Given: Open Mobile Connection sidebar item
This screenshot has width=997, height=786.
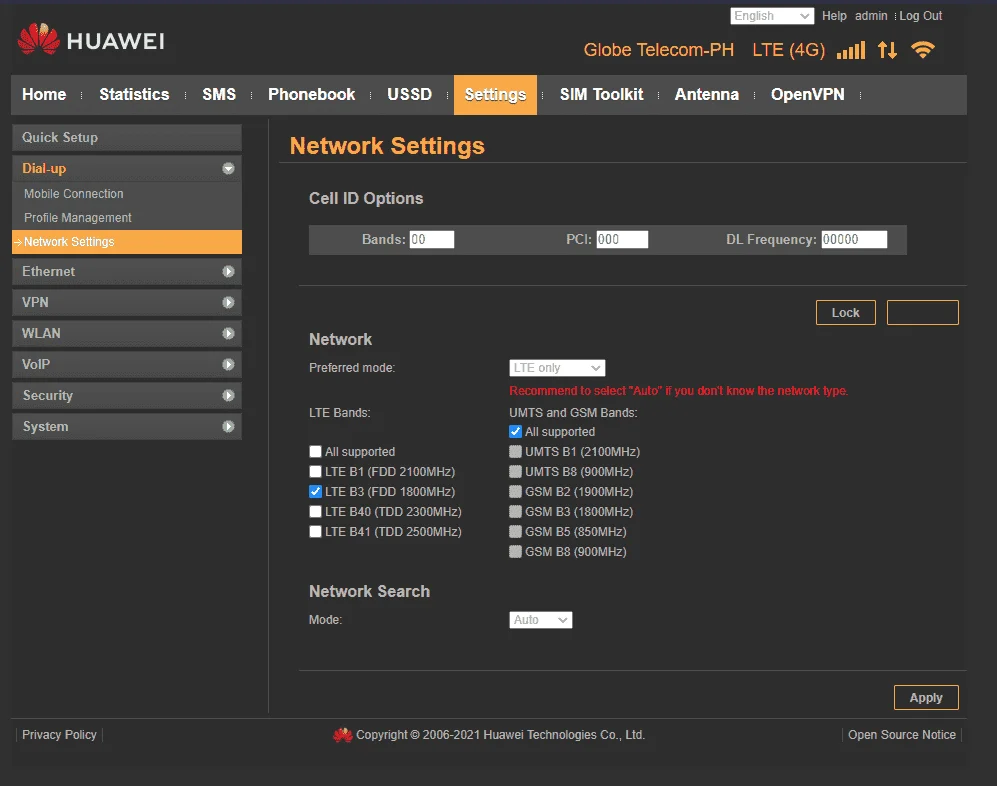Looking at the screenshot, I should [74, 194].
